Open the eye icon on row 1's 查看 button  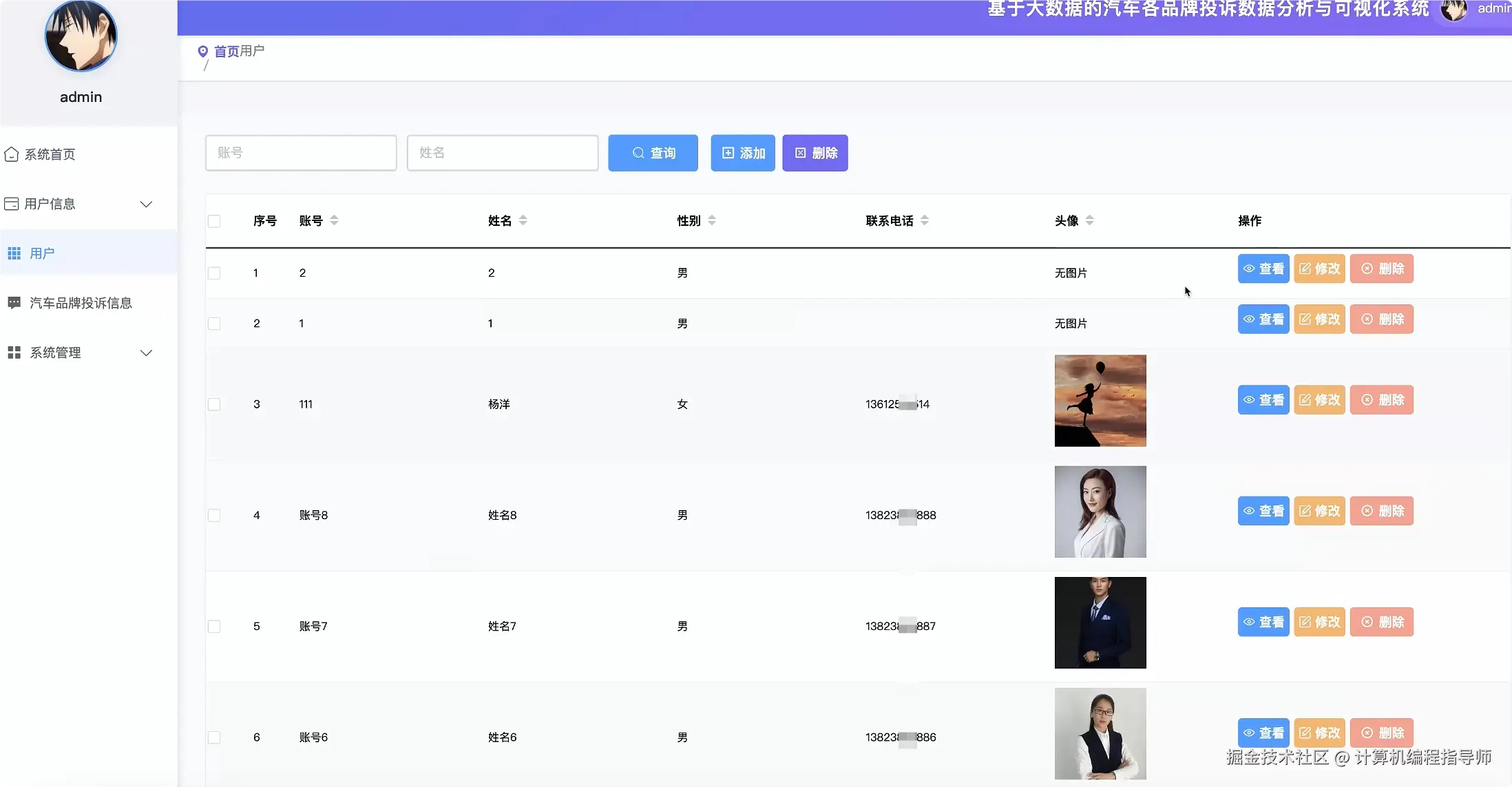point(1250,269)
